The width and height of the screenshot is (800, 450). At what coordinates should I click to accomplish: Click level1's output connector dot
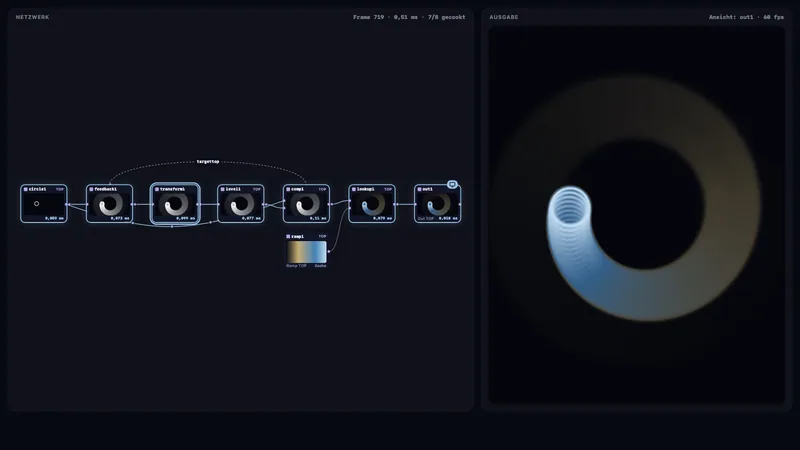[x=264, y=204]
